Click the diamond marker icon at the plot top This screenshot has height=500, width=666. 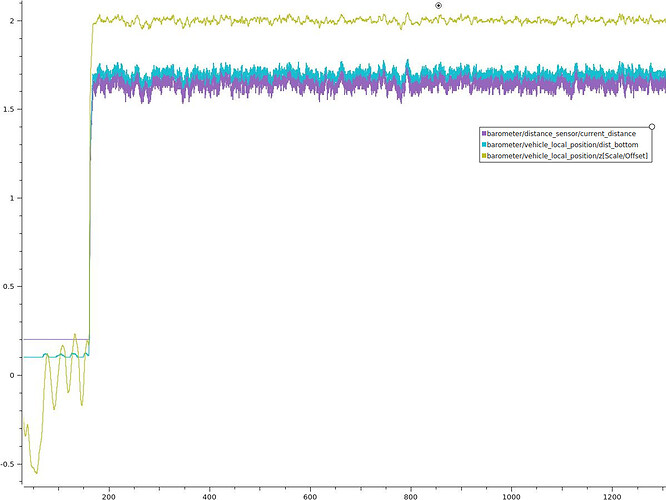[438, 6]
